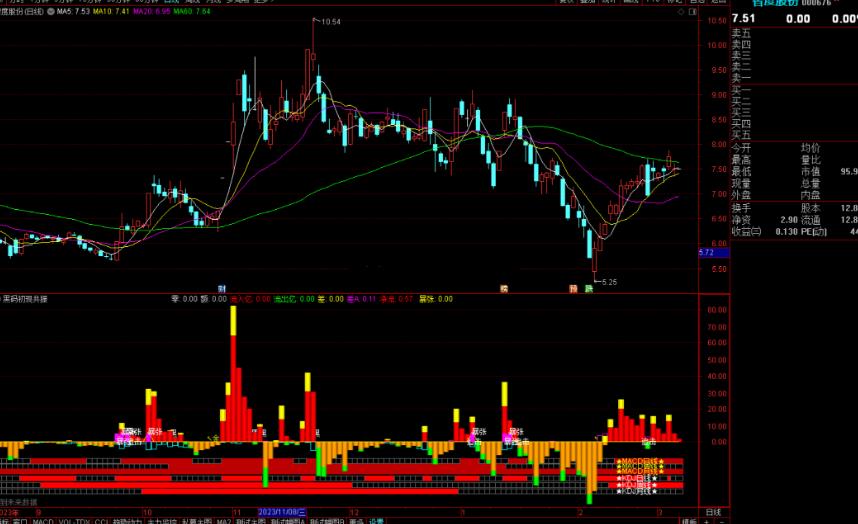Click the 最低 field label

point(741,172)
